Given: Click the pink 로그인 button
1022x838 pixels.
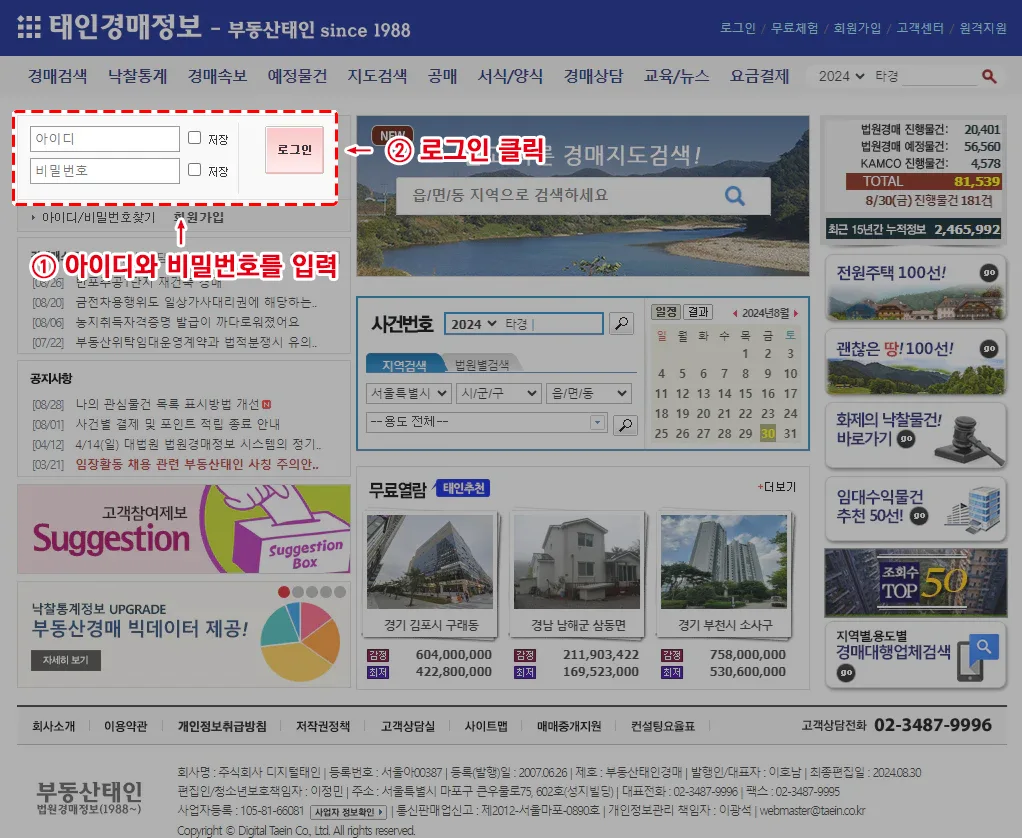Looking at the screenshot, I should click(x=294, y=150).
